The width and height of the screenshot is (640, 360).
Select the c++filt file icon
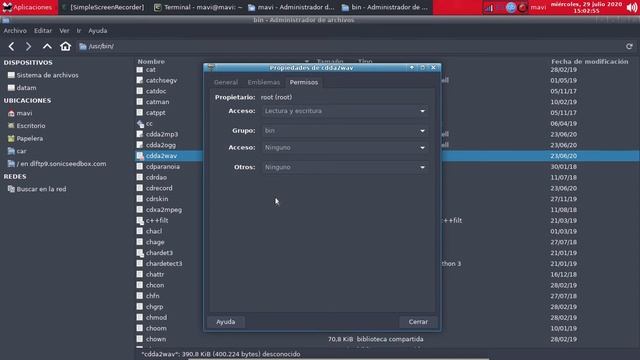coord(140,220)
